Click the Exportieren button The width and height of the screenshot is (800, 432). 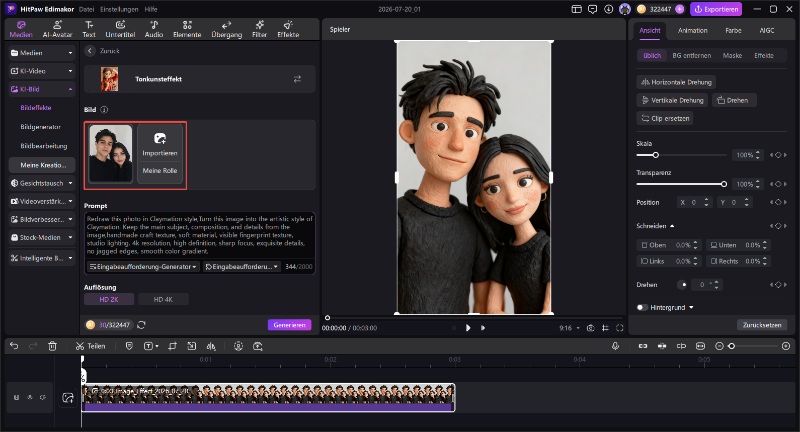click(x=716, y=9)
